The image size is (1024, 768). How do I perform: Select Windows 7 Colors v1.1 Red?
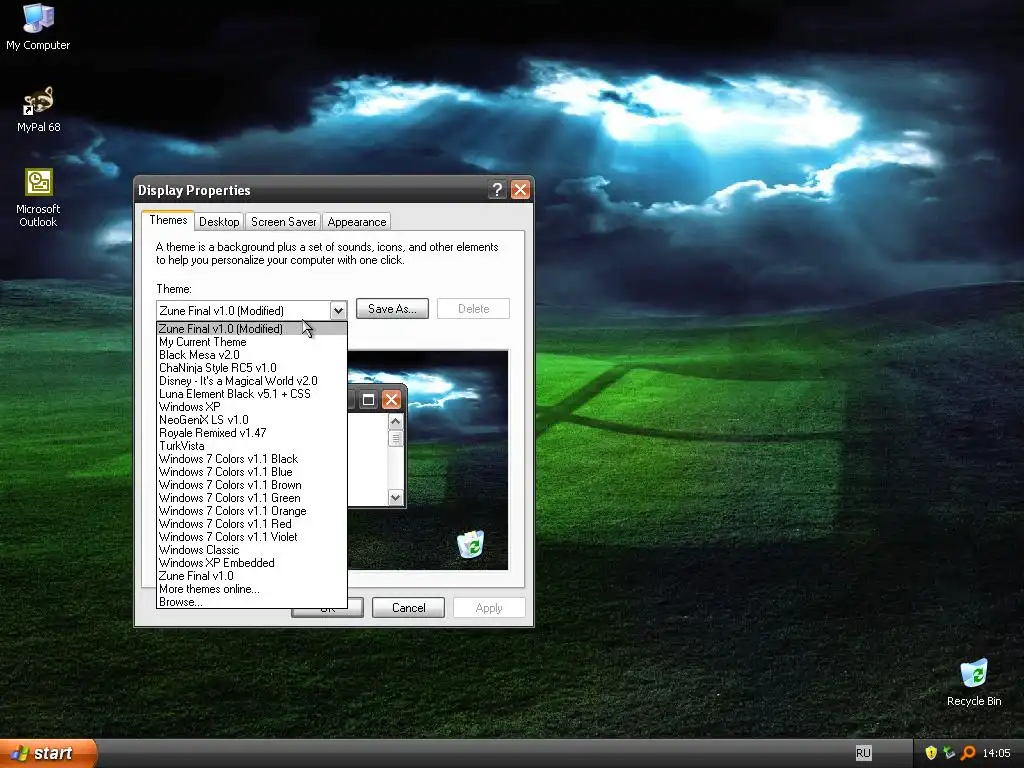point(251,524)
